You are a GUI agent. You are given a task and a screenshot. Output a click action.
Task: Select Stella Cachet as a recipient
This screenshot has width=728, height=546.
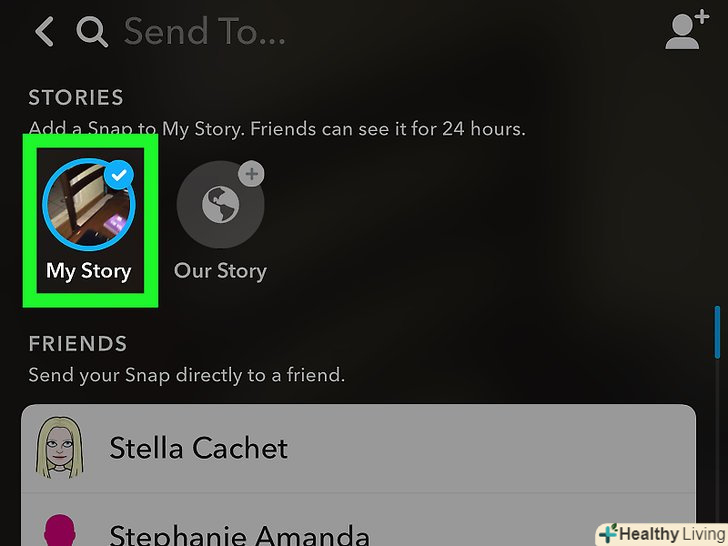tap(358, 448)
